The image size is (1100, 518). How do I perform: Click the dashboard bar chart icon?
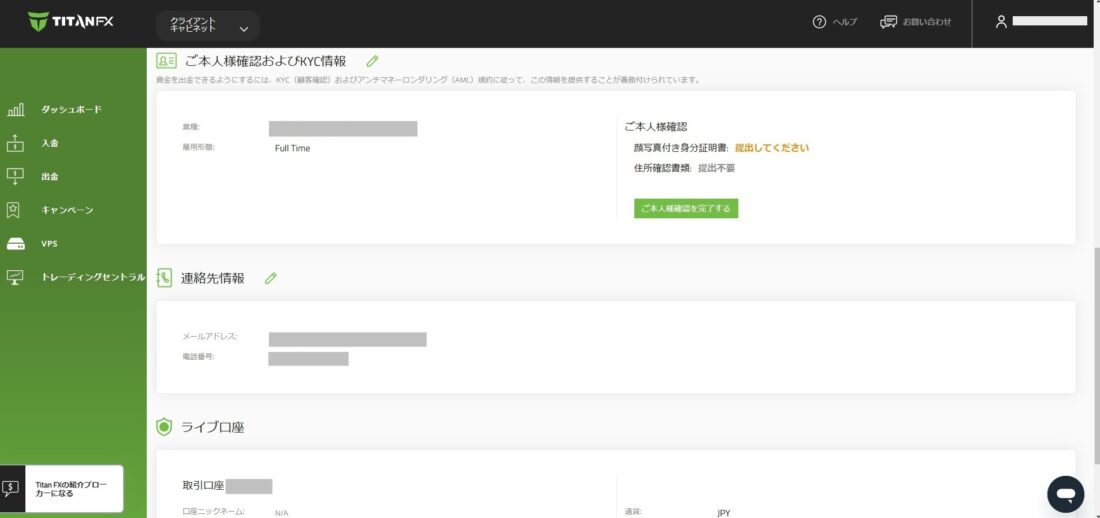point(15,110)
